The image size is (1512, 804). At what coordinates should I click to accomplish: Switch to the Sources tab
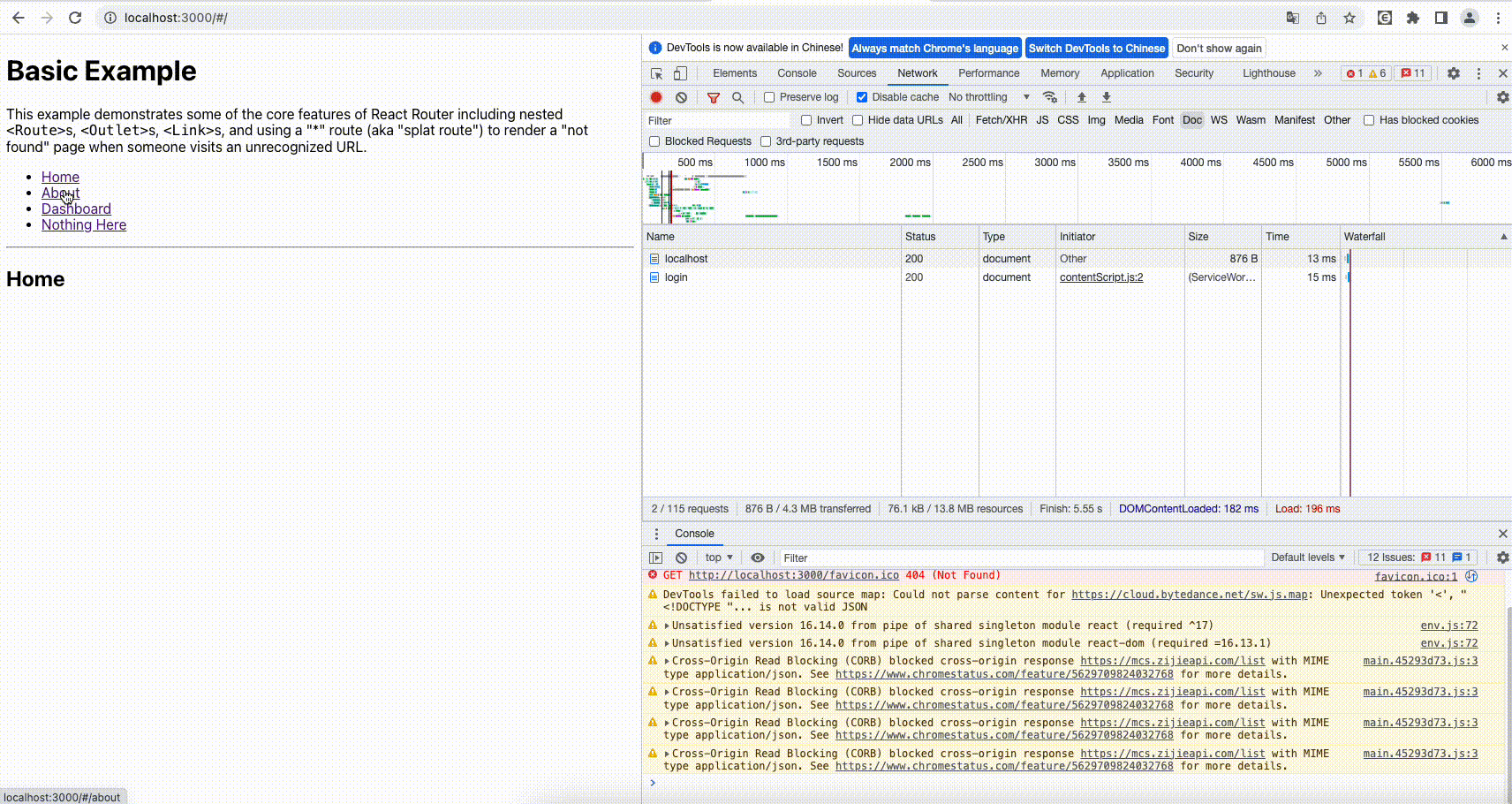click(x=857, y=73)
